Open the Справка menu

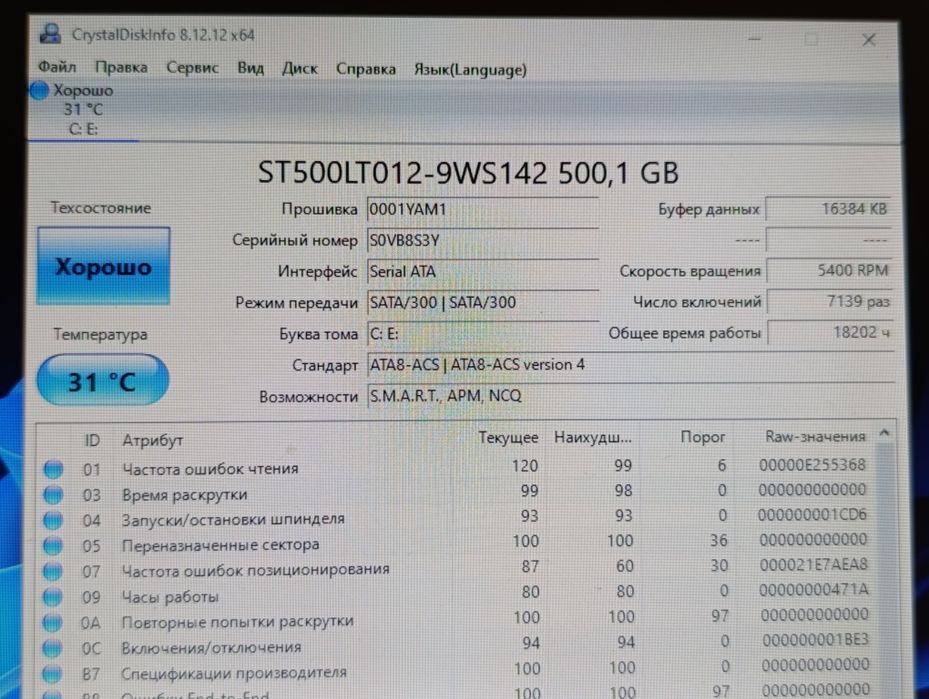366,69
